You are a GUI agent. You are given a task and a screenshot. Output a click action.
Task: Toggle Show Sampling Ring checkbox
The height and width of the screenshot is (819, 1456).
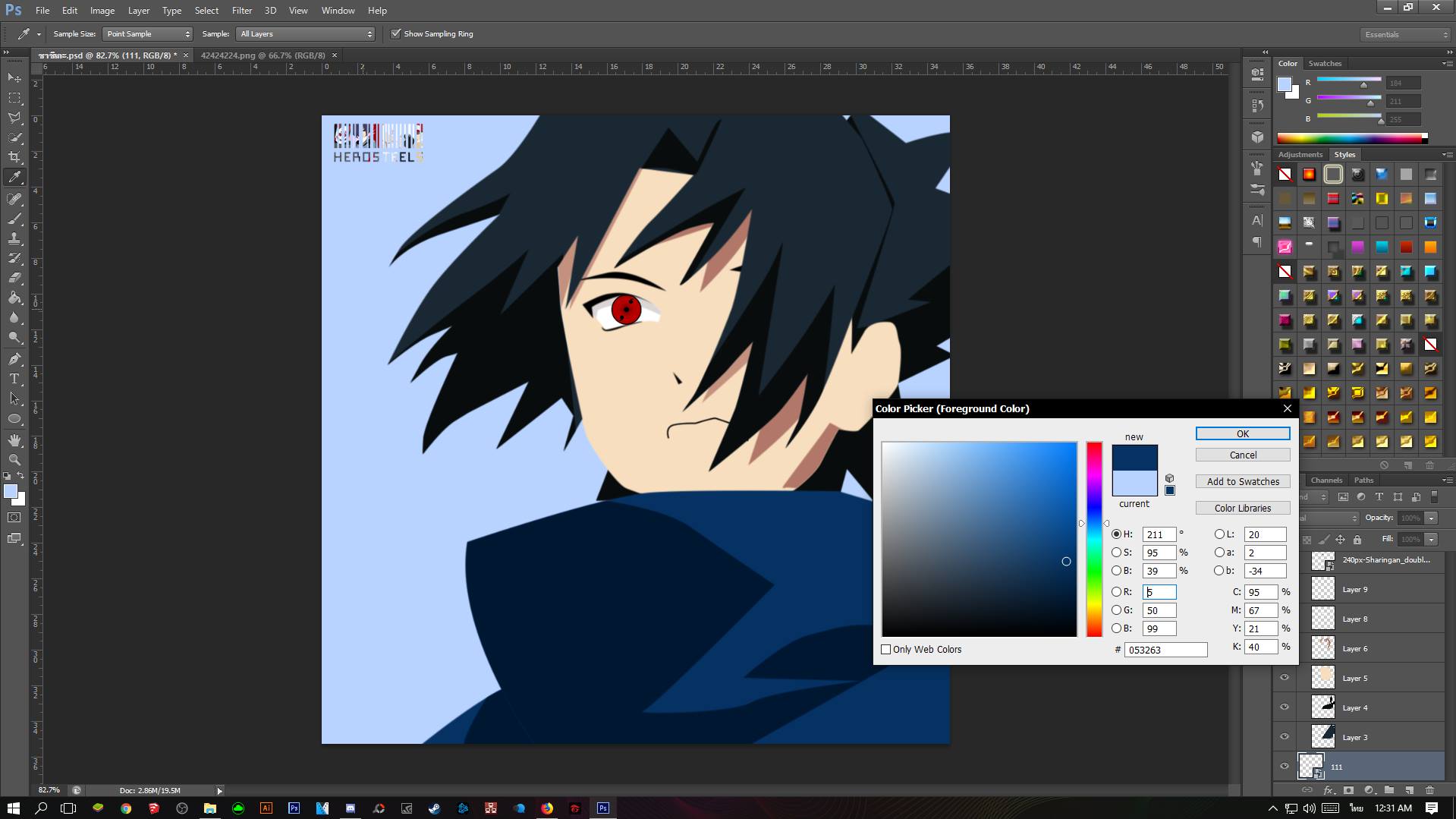(x=395, y=34)
